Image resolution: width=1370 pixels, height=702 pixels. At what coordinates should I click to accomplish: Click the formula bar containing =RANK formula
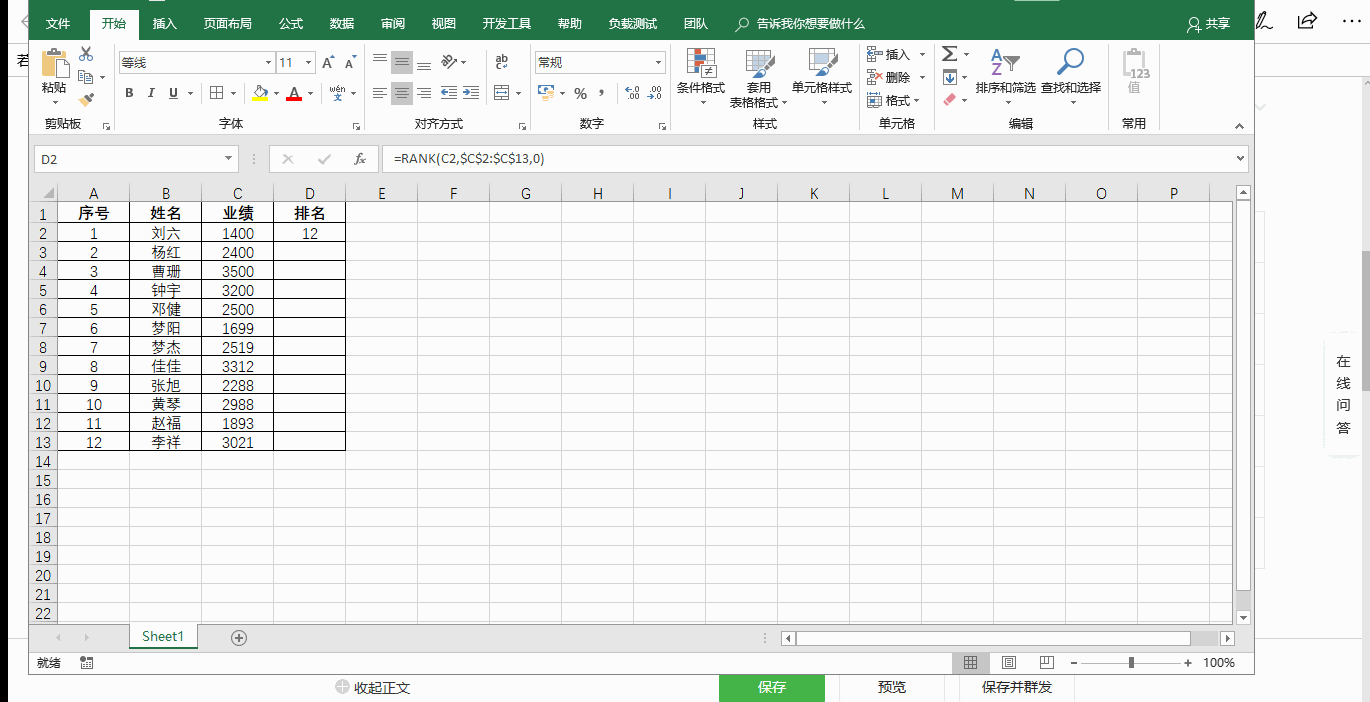coord(815,159)
